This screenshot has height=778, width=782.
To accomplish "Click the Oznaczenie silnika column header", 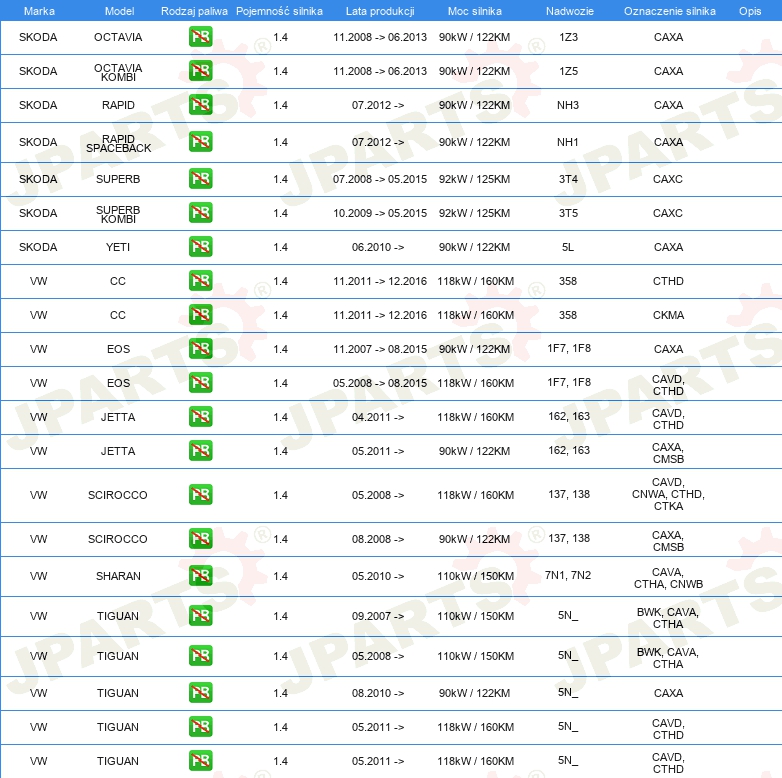I will click(x=669, y=11).
